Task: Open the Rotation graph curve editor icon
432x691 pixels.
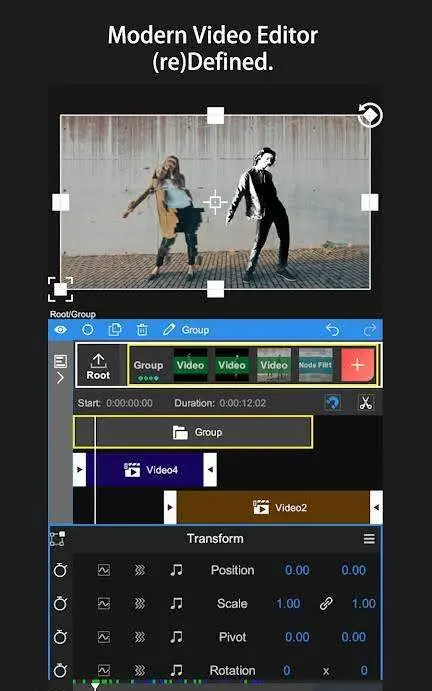Action: [x=104, y=670]
